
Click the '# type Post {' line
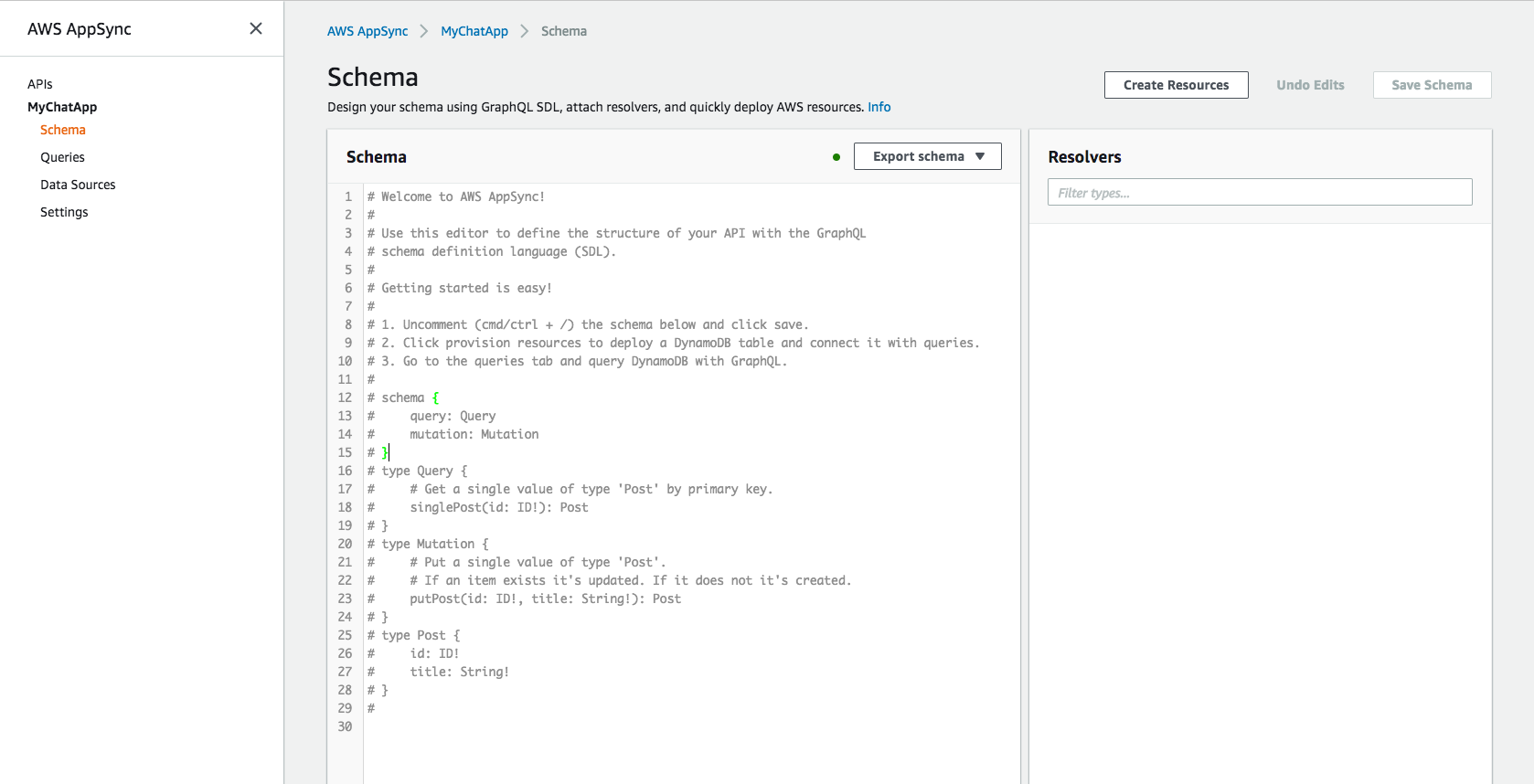[x=413, y=635]
